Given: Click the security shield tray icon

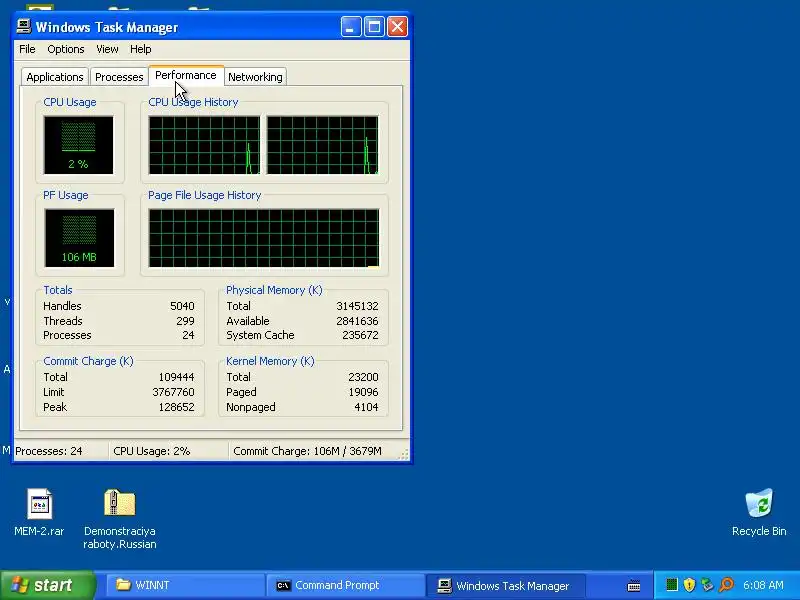Looking at the screenshot, I should 689,585.
